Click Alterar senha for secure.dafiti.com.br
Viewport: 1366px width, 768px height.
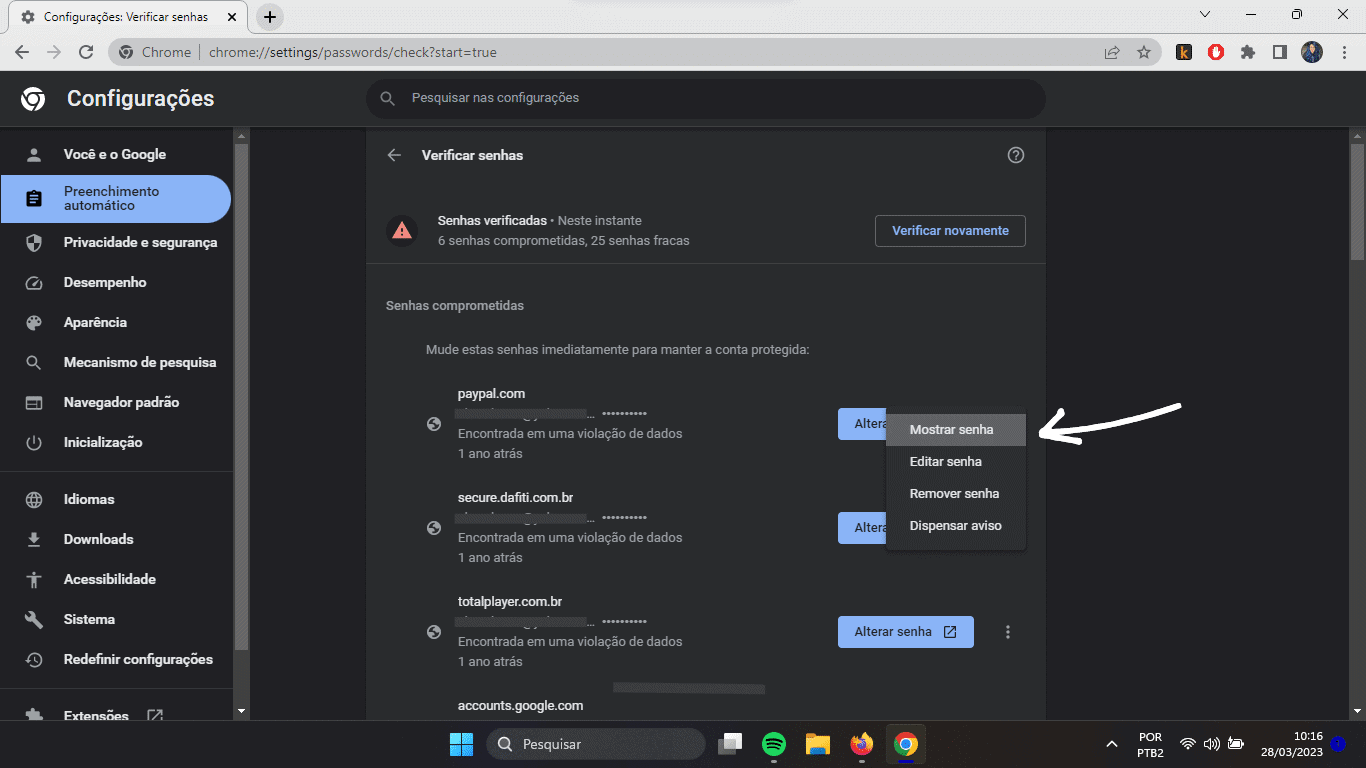click(x=862, y=528)
